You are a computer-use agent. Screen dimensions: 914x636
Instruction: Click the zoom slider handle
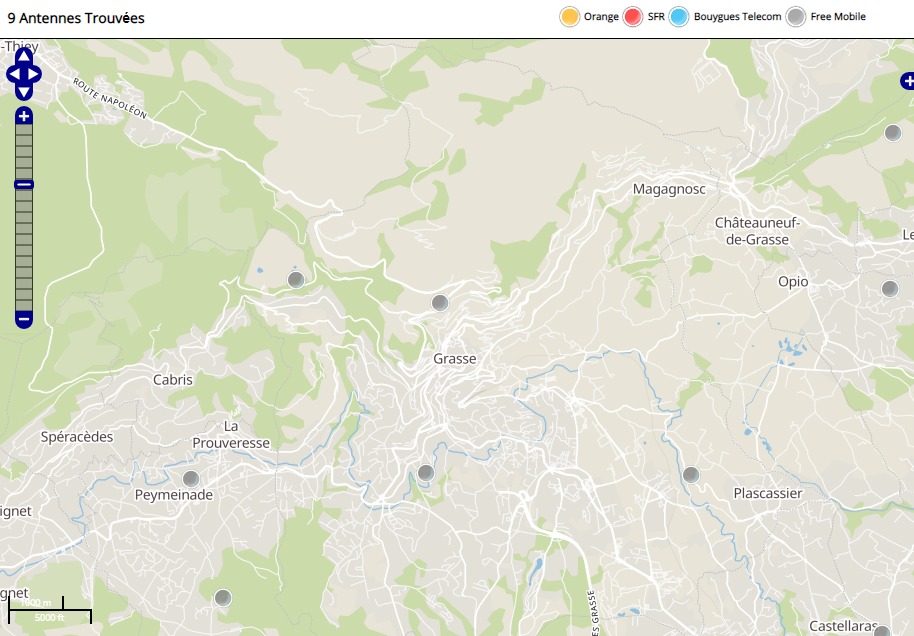tap(24, 184)
